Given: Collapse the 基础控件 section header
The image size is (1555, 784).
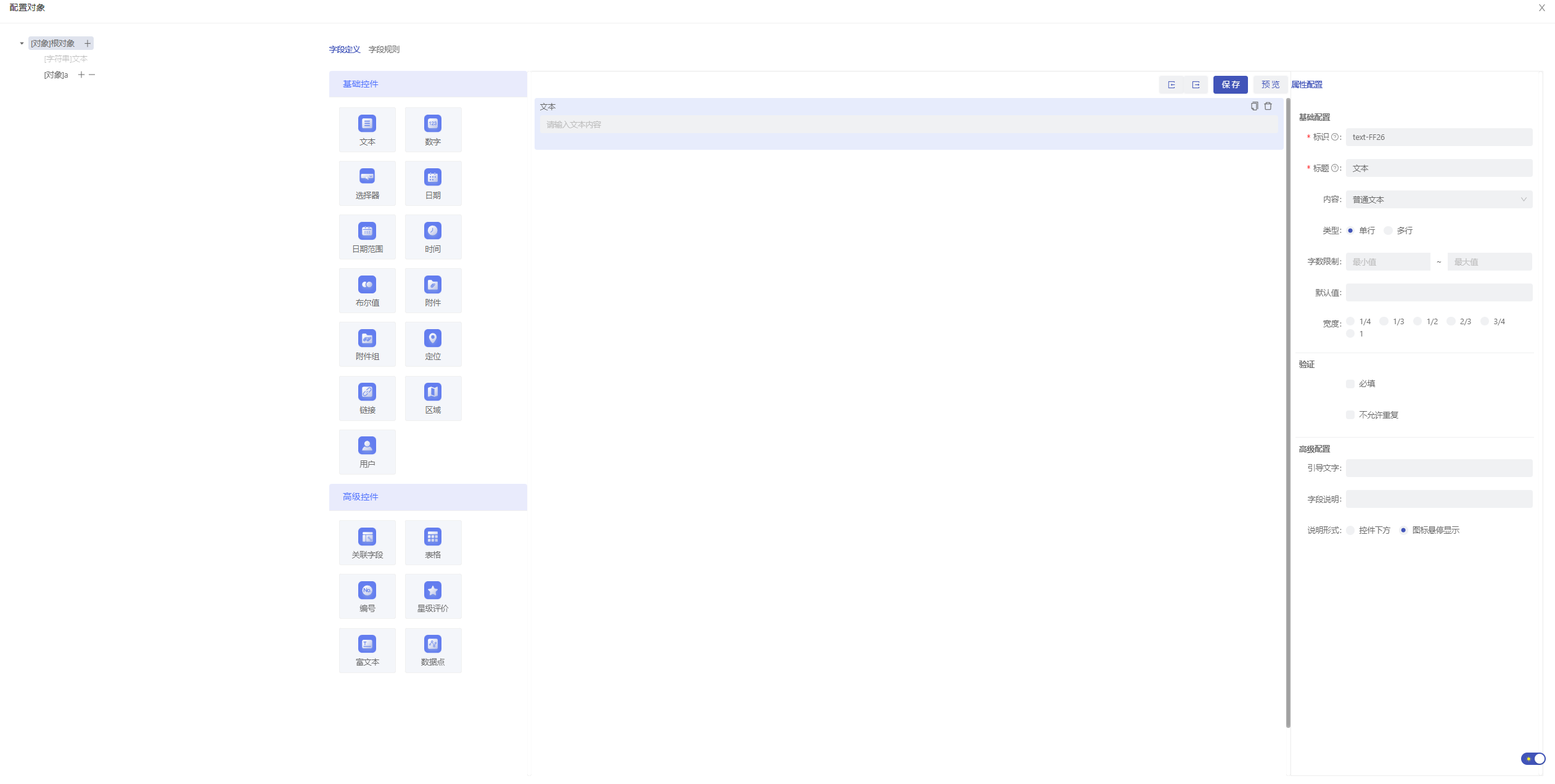Looking at the screenshot, I should tap(428, 84).
